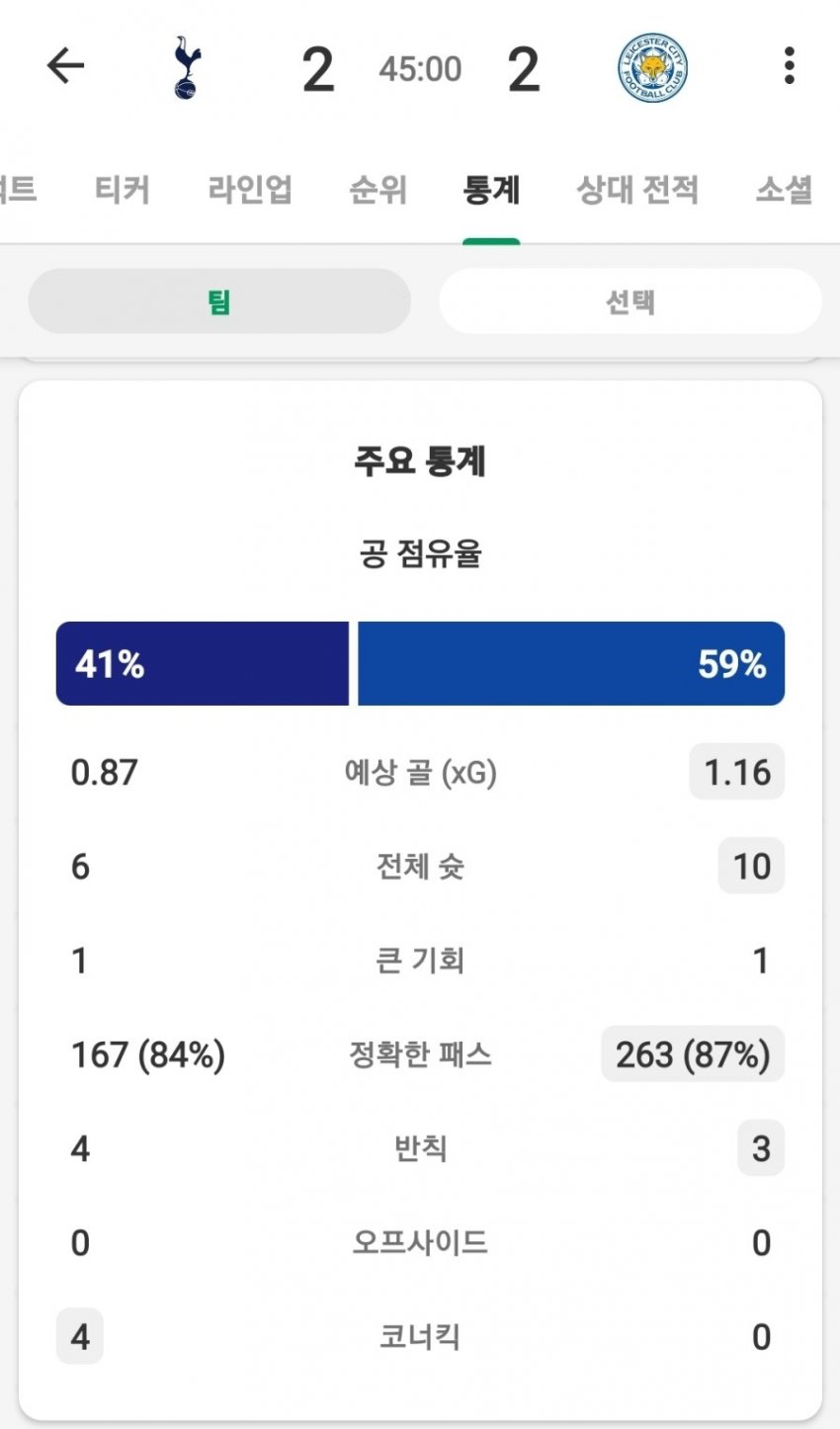Open the 상대 전적 tab
840x1429 pixels.
coord(637,189)
